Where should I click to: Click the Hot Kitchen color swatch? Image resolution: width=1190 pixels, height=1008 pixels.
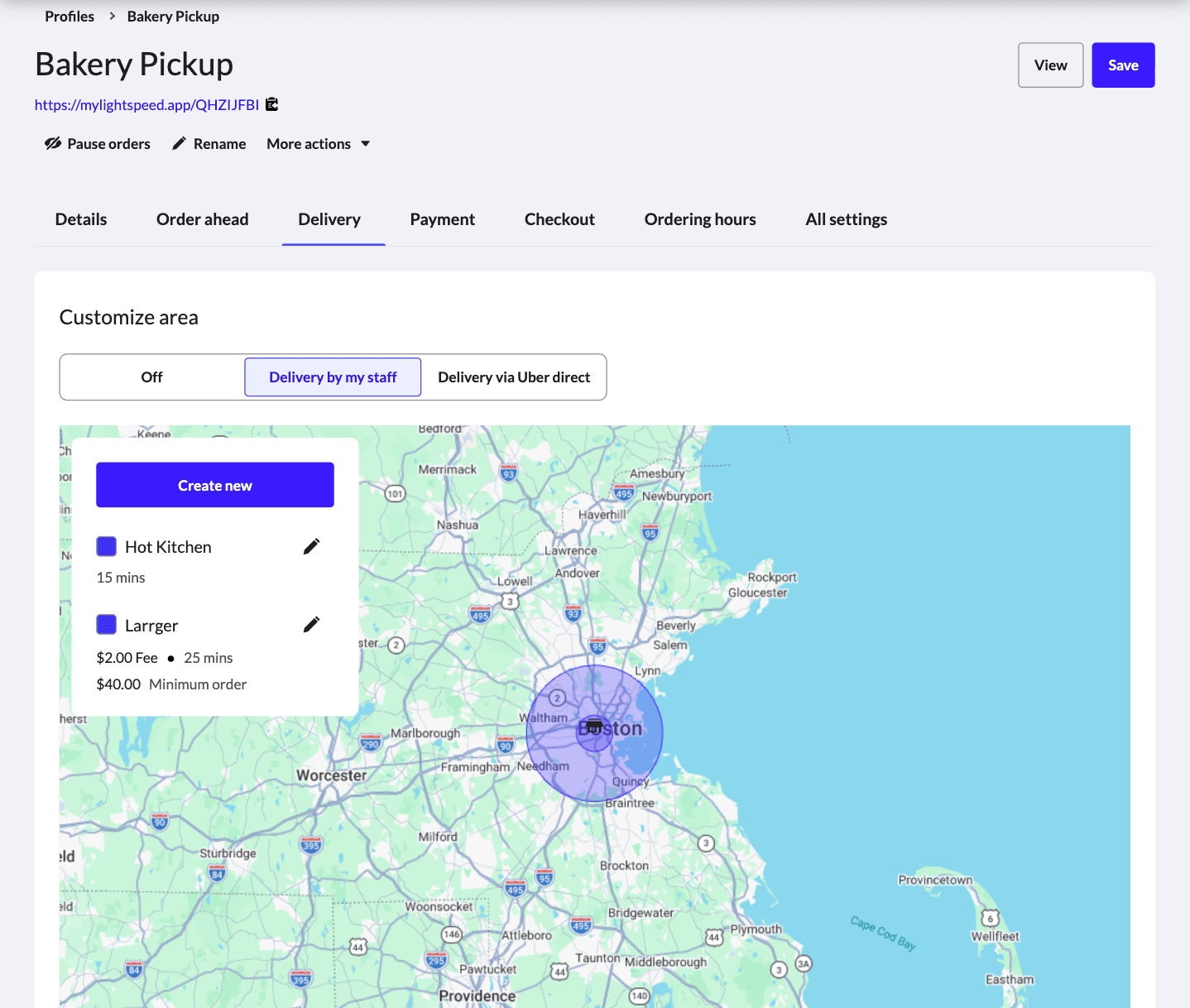pos(106,545)
